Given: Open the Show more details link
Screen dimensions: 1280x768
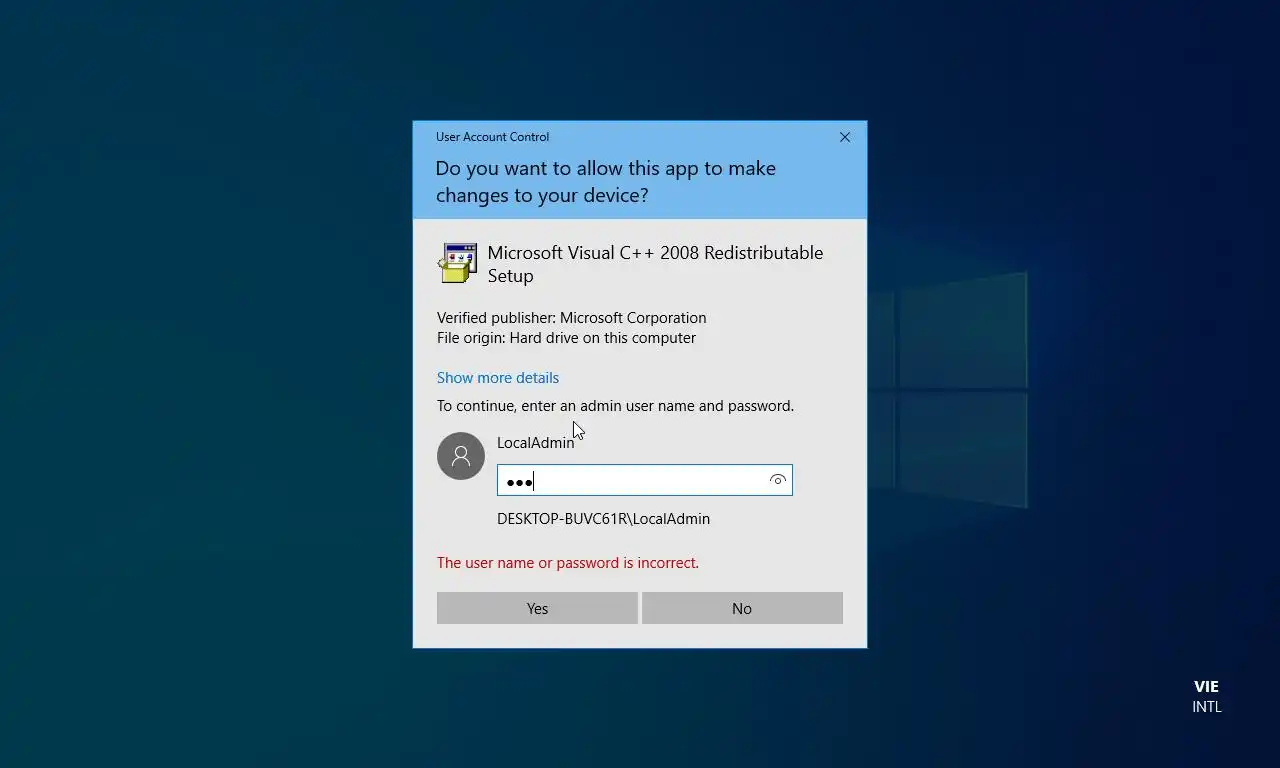Looking at the screenshot, I should click(498, 377).
